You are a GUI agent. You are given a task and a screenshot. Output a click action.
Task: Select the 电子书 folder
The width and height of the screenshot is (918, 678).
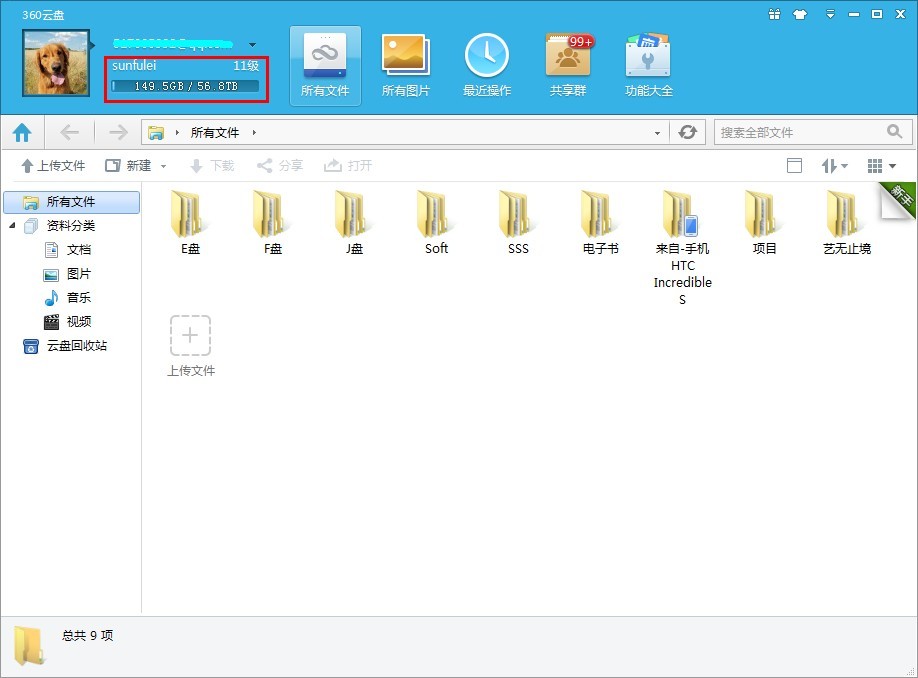(600, 222)
